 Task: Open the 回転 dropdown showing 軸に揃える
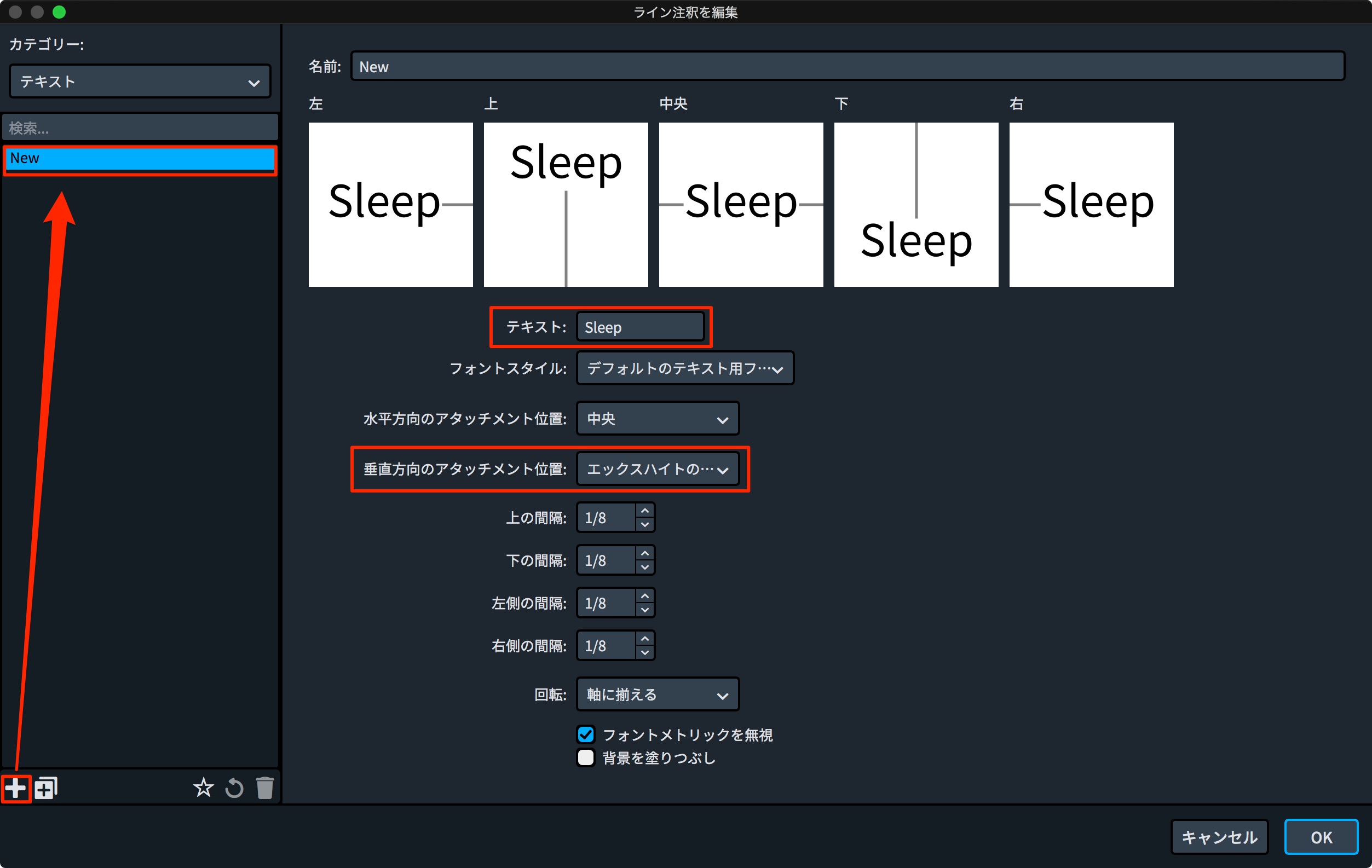658,695
